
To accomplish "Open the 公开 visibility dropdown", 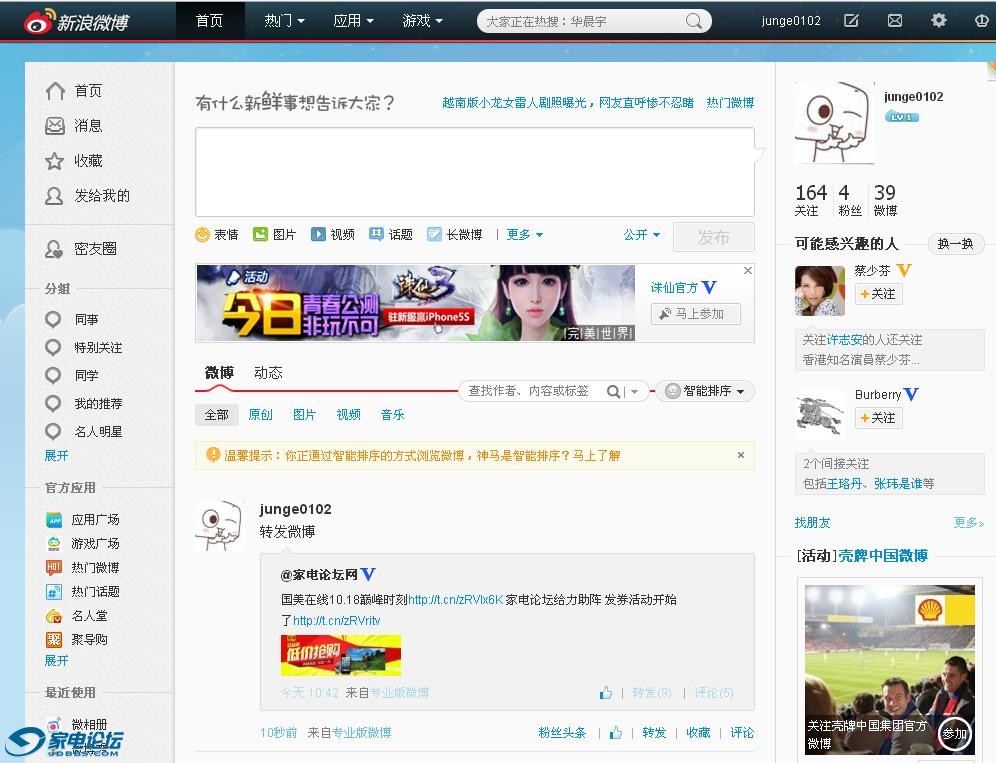I will click(x=642, y=235).
